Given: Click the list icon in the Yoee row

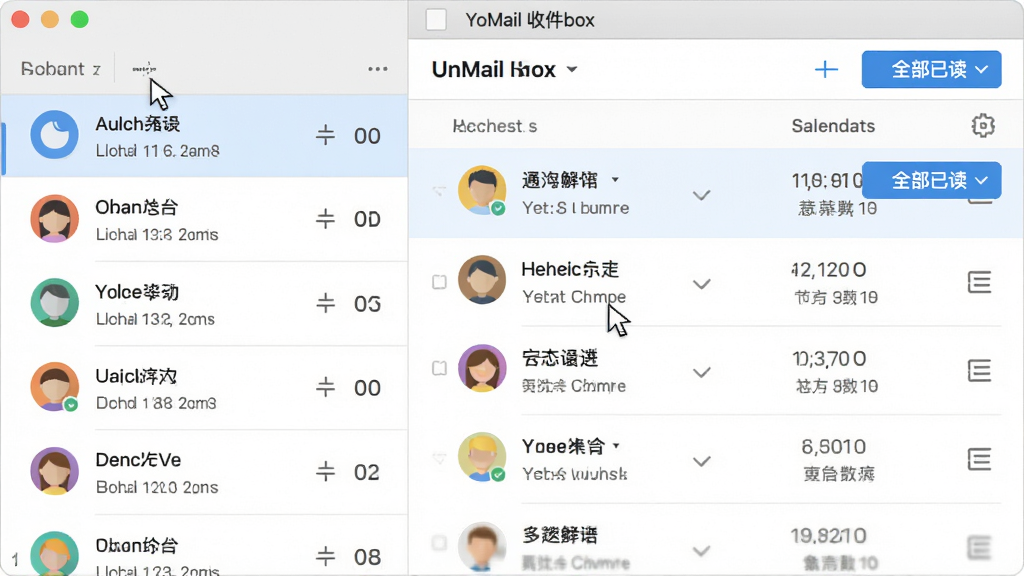Looking at the screenshot, I should pos(979,459).
